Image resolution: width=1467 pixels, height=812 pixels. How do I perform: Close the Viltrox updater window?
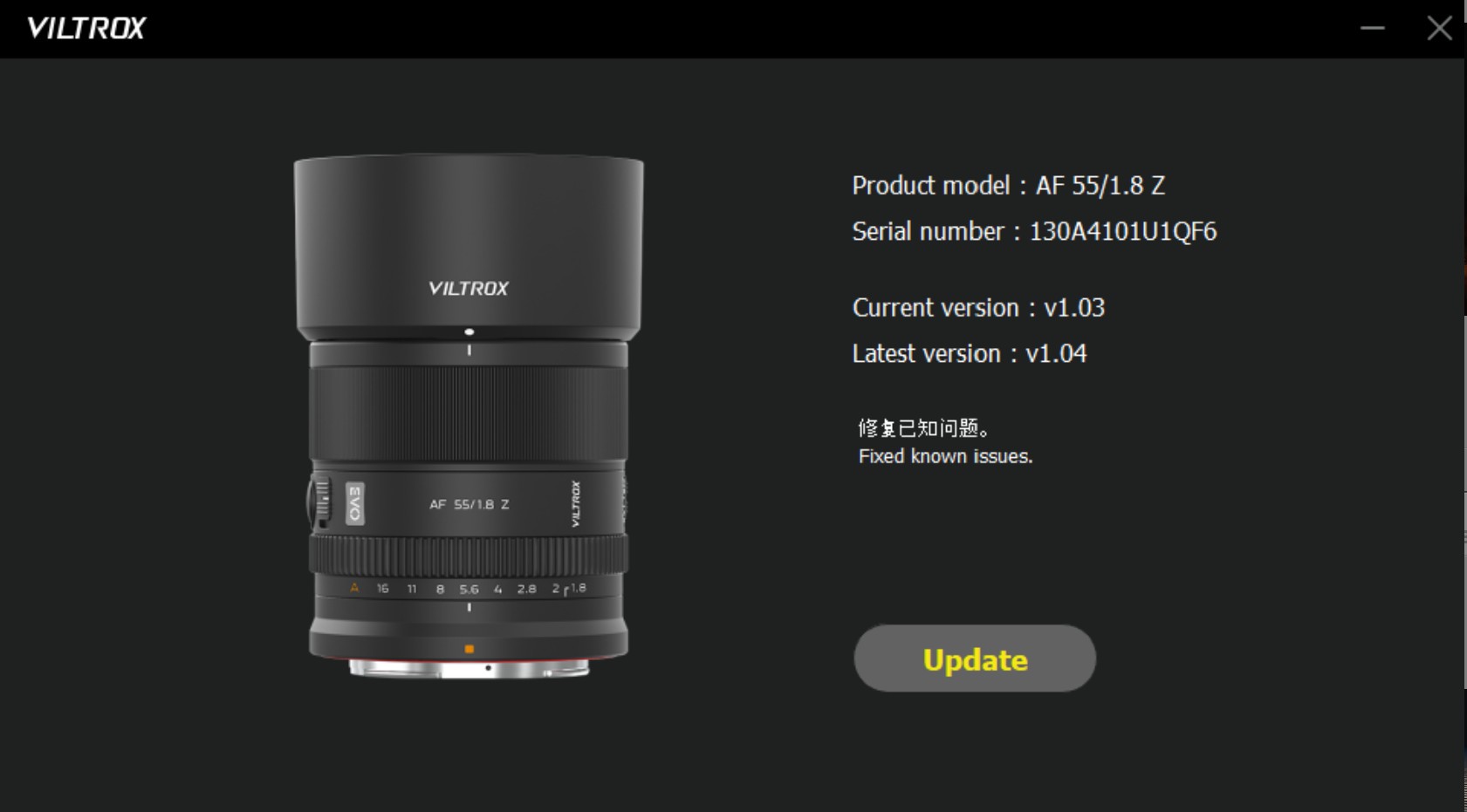pyautogui.click(x=1439, y=28)
